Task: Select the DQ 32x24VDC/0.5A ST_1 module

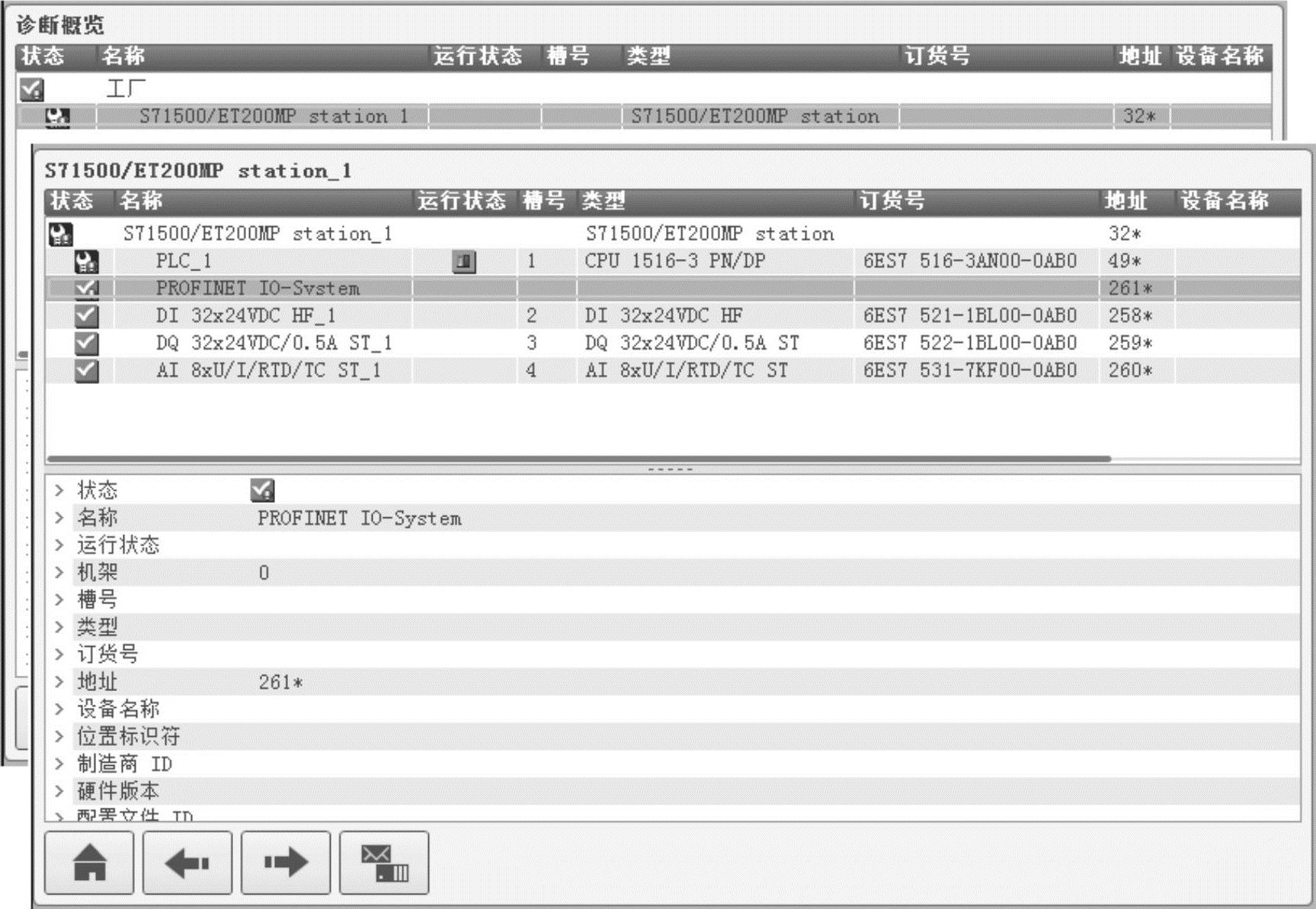Action: coord(673,343)
